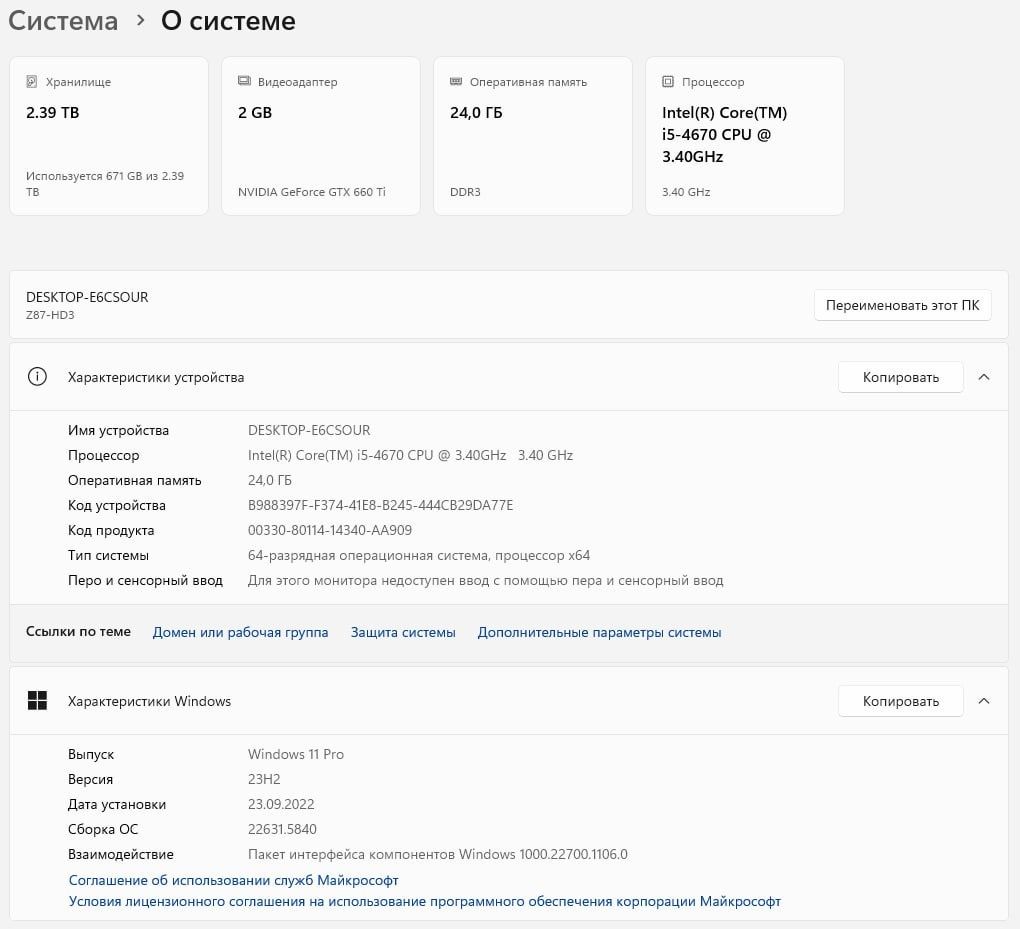Click the Код устройства row label

[x=117, y=505]
